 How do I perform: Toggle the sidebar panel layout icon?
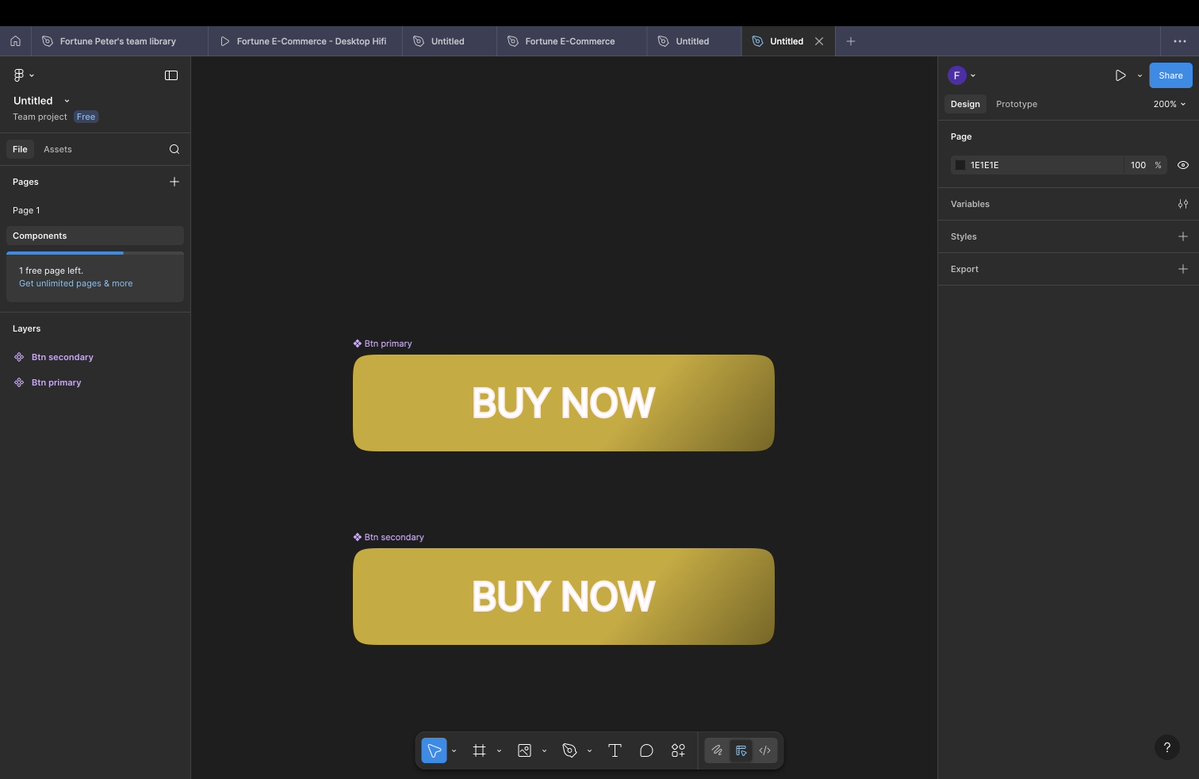(x=171, y=75)
